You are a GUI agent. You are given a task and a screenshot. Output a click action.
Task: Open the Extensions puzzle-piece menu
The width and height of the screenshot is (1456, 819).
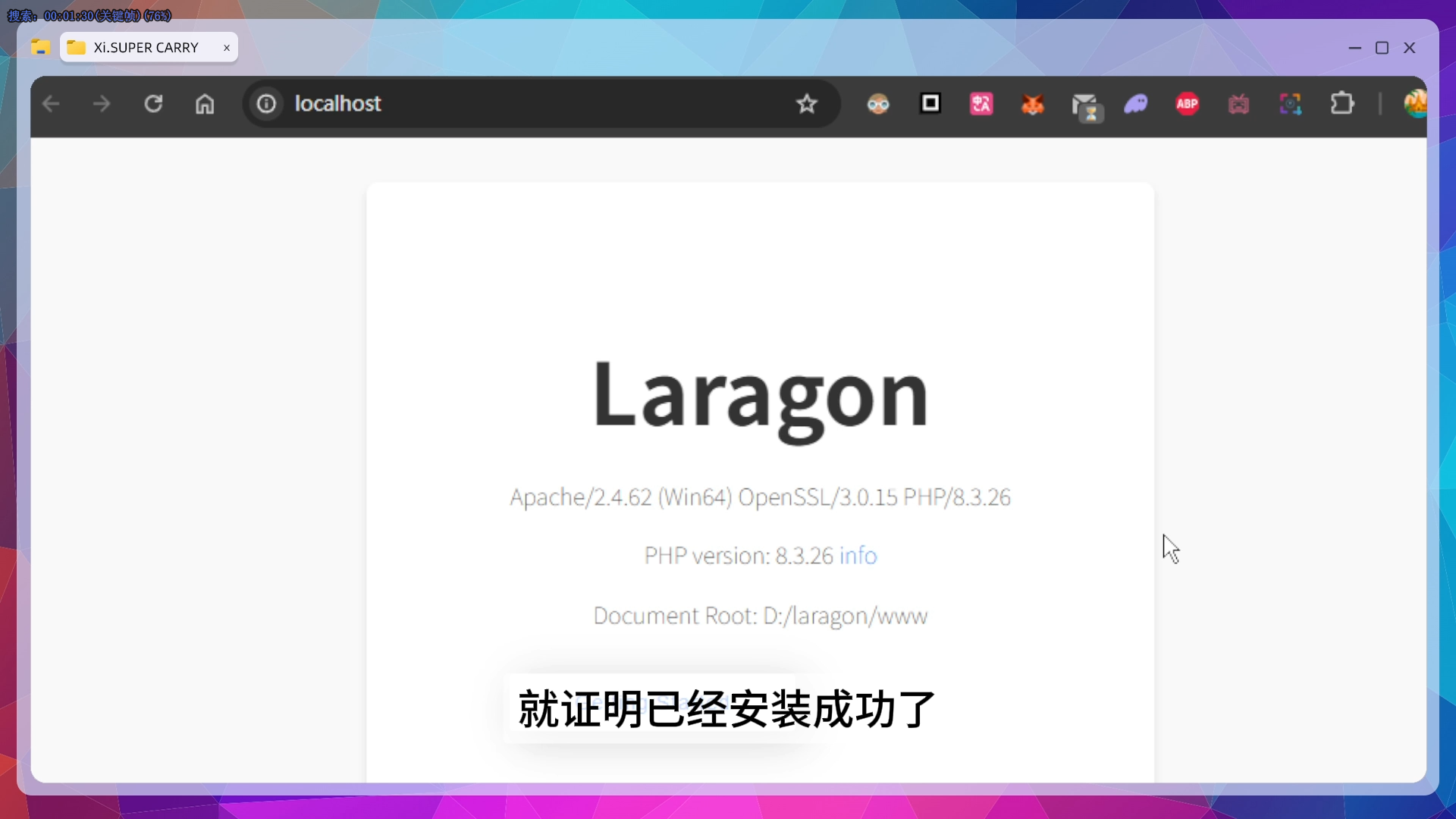pos(1341,104)
